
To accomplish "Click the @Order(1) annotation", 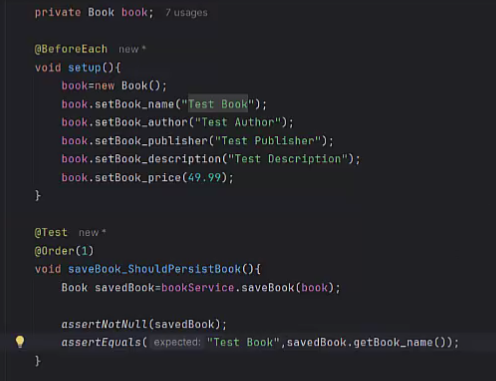I will pos(64,251).
